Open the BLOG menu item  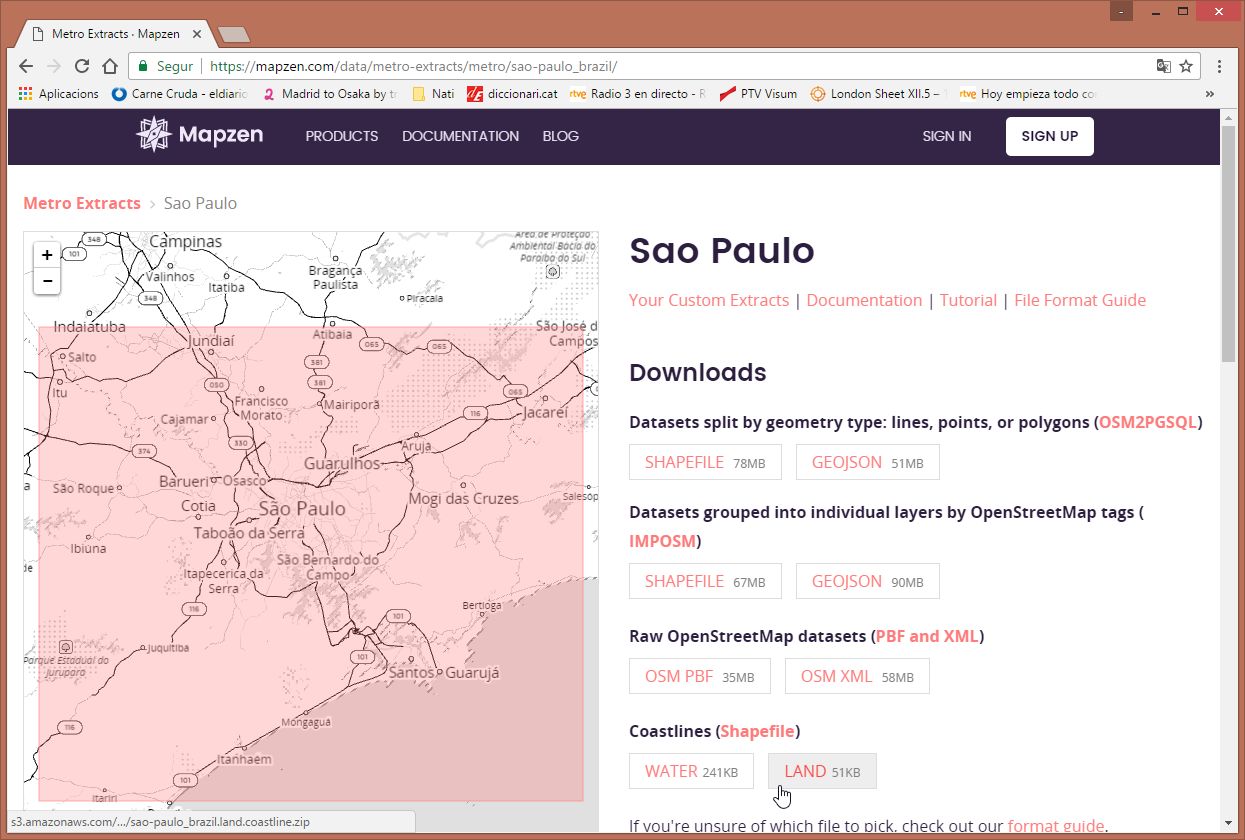560,136
